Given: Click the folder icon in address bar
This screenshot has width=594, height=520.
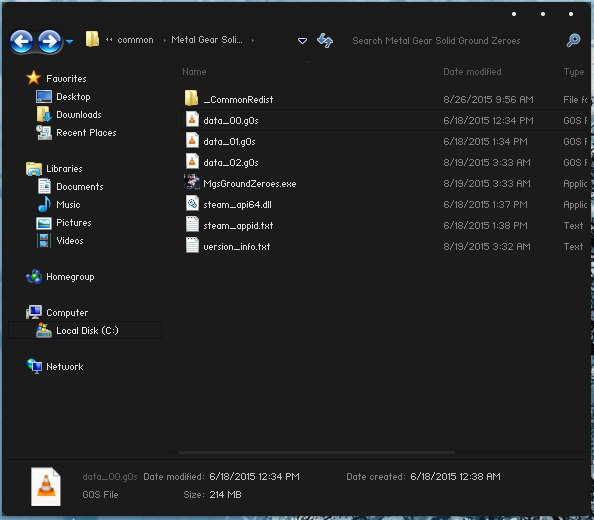Looking at the screenshot, I should (x=92, y=39).
